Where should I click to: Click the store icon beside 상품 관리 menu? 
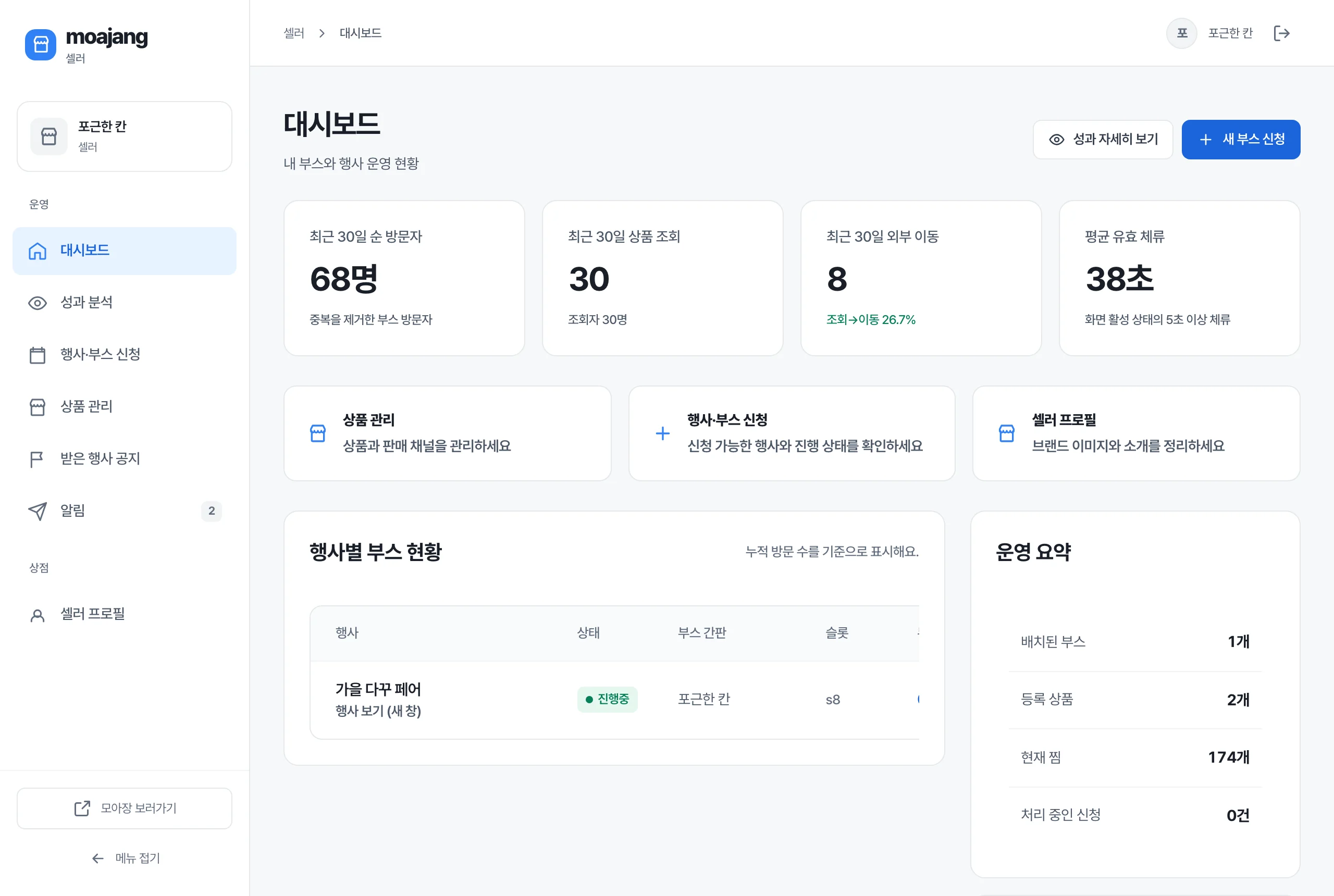tap(38, 407)
